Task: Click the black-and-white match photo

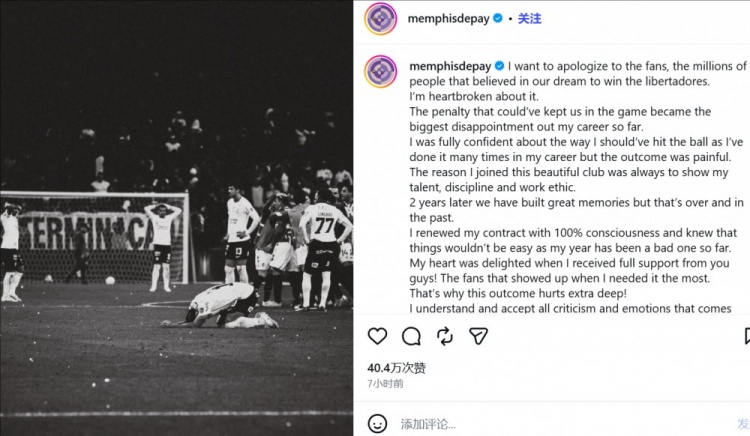Action: 176,218
